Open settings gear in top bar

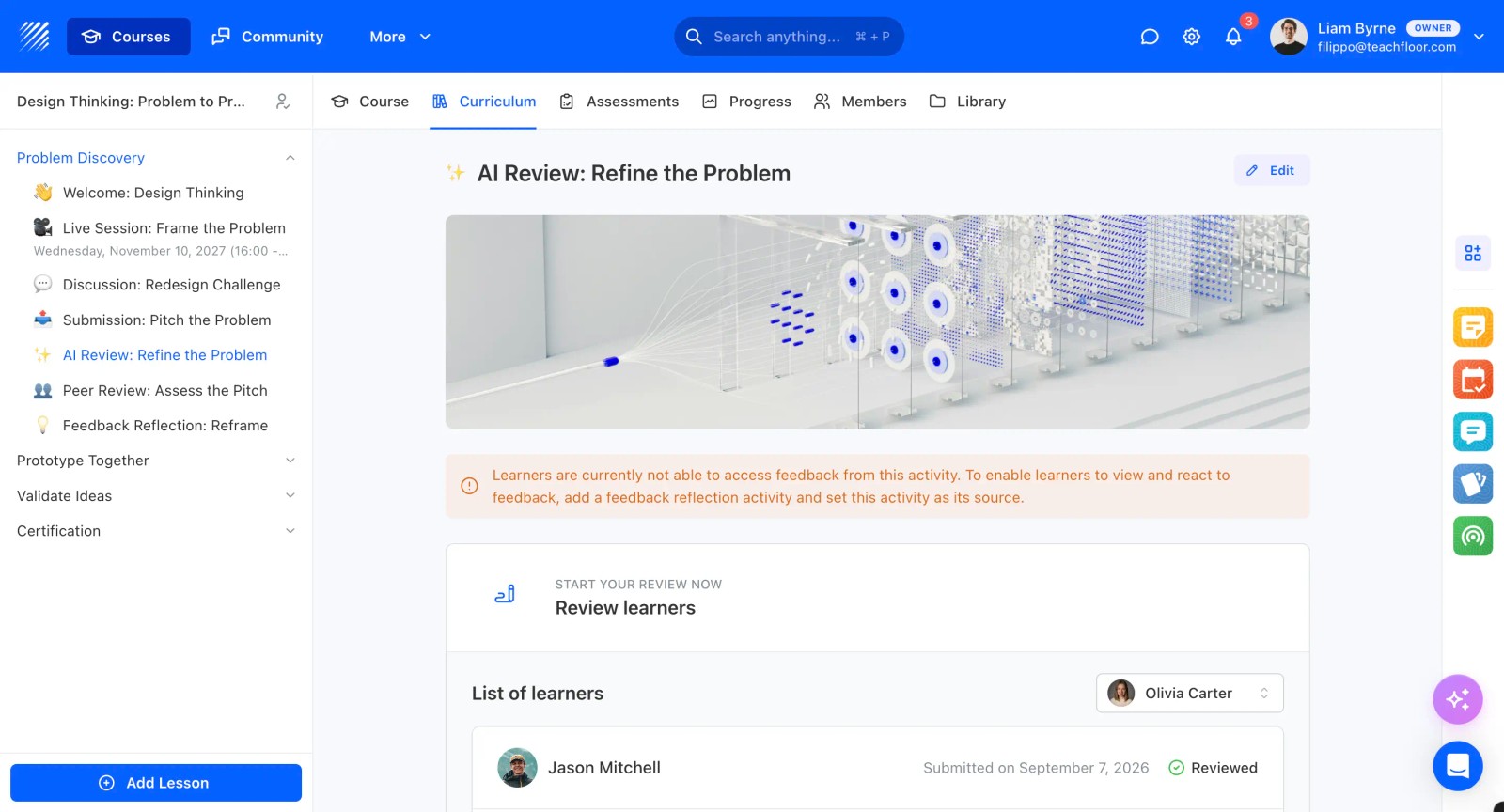pyautogui.click(x=1191, y=37)
